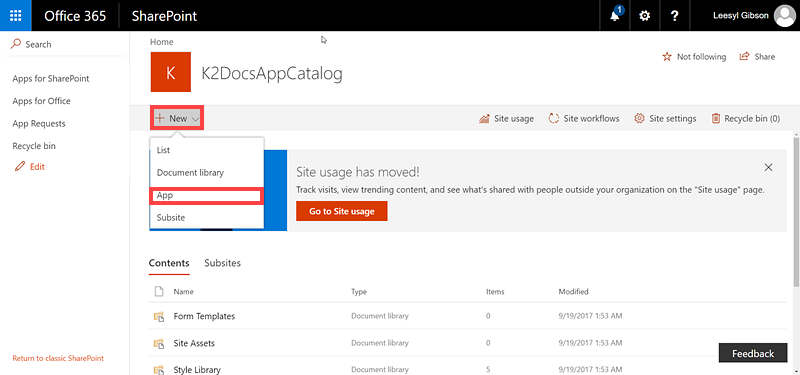Viewport: 800px width, 375px height.
Task: Open the Form Templates library name
Action: [x=204, y=316]
